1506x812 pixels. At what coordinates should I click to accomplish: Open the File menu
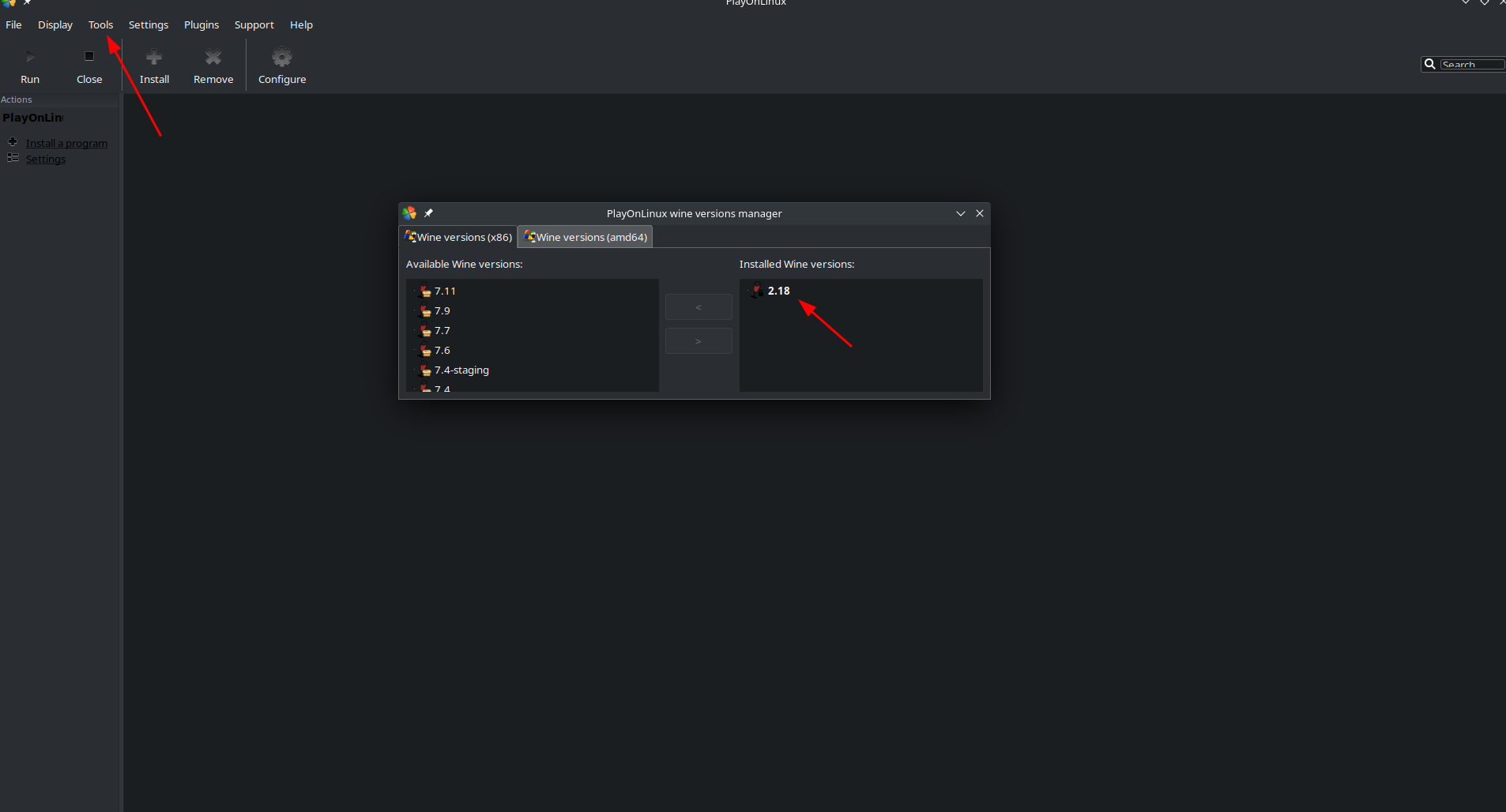tap(13, 24)
